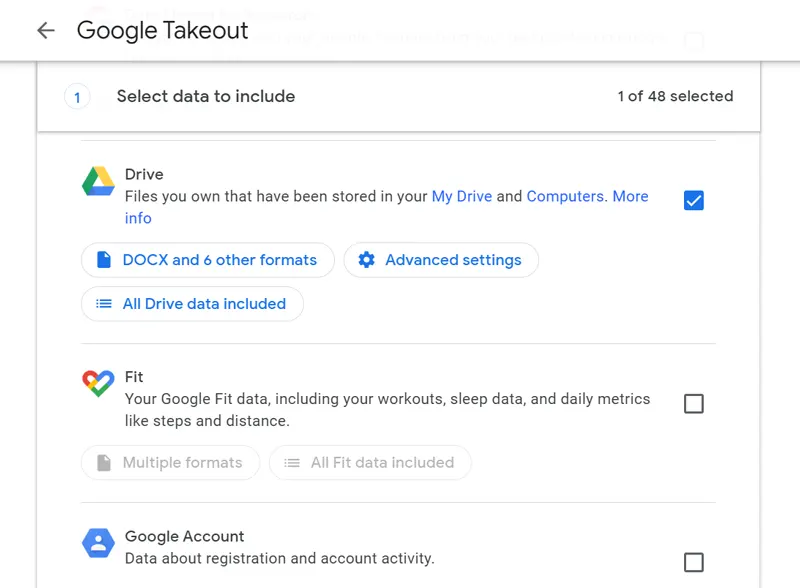Click the Fit heading
The image size is (800, 588).
[x=134, y=377]
